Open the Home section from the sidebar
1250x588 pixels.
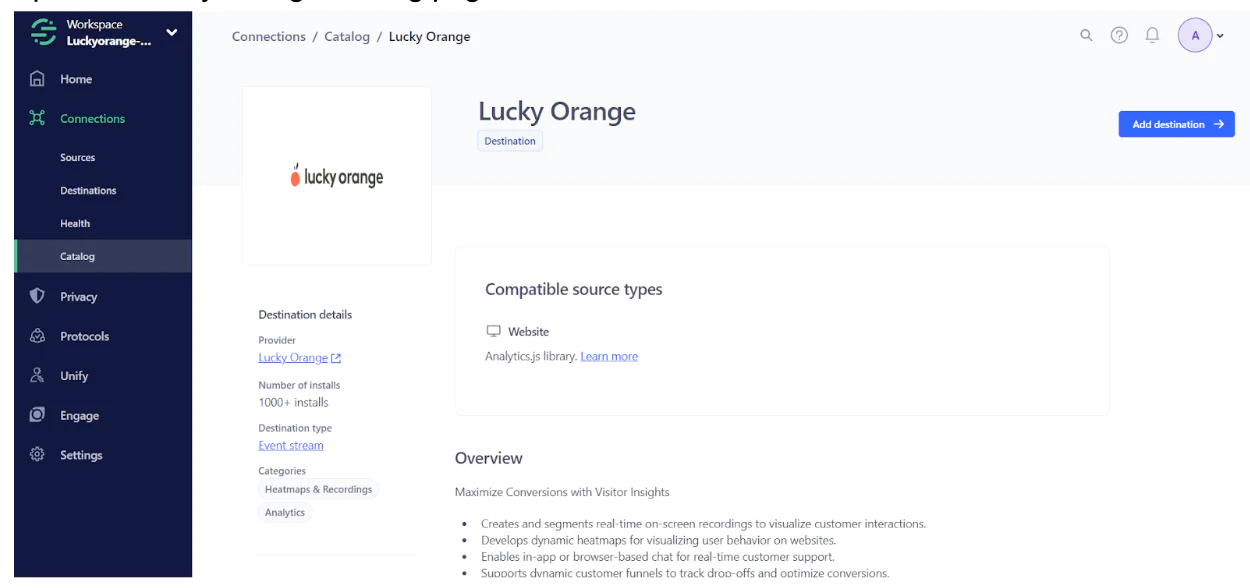36,79
